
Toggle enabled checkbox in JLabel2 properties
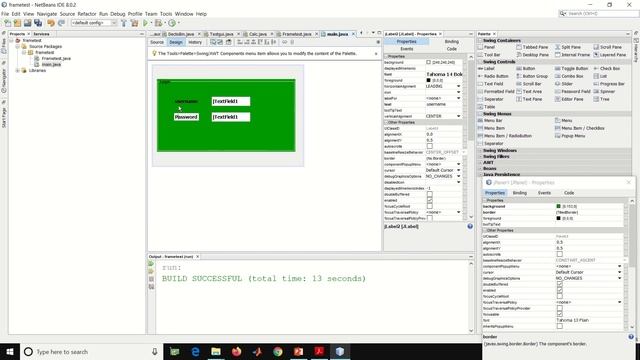coord(429,200)
